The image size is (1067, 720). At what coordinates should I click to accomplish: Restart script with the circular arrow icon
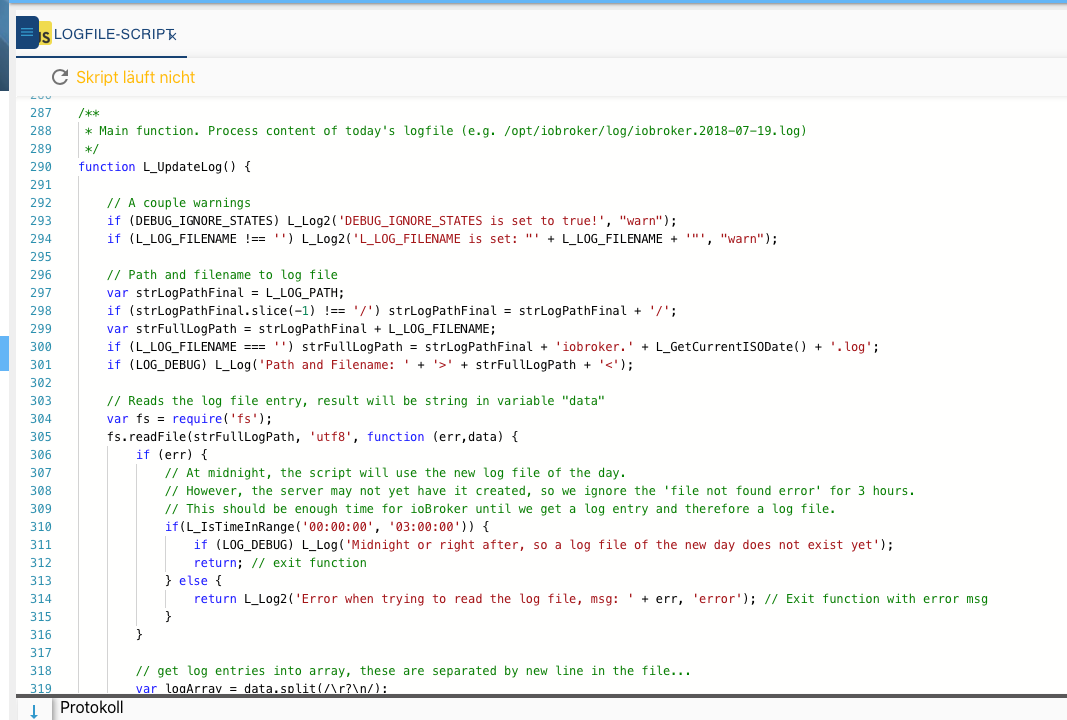(x=60, y=77)
